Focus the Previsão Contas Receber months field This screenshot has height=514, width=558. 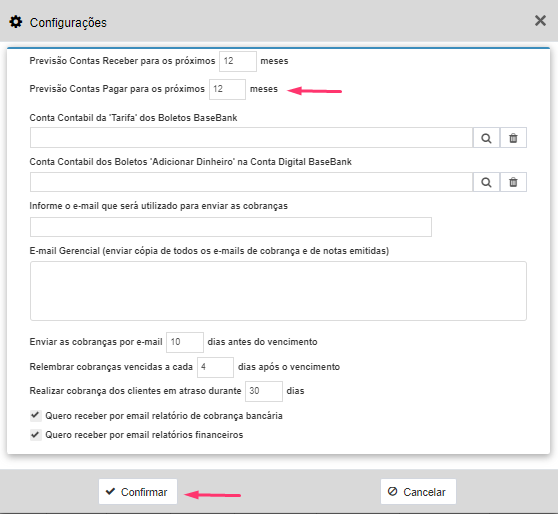click(238, 61)
